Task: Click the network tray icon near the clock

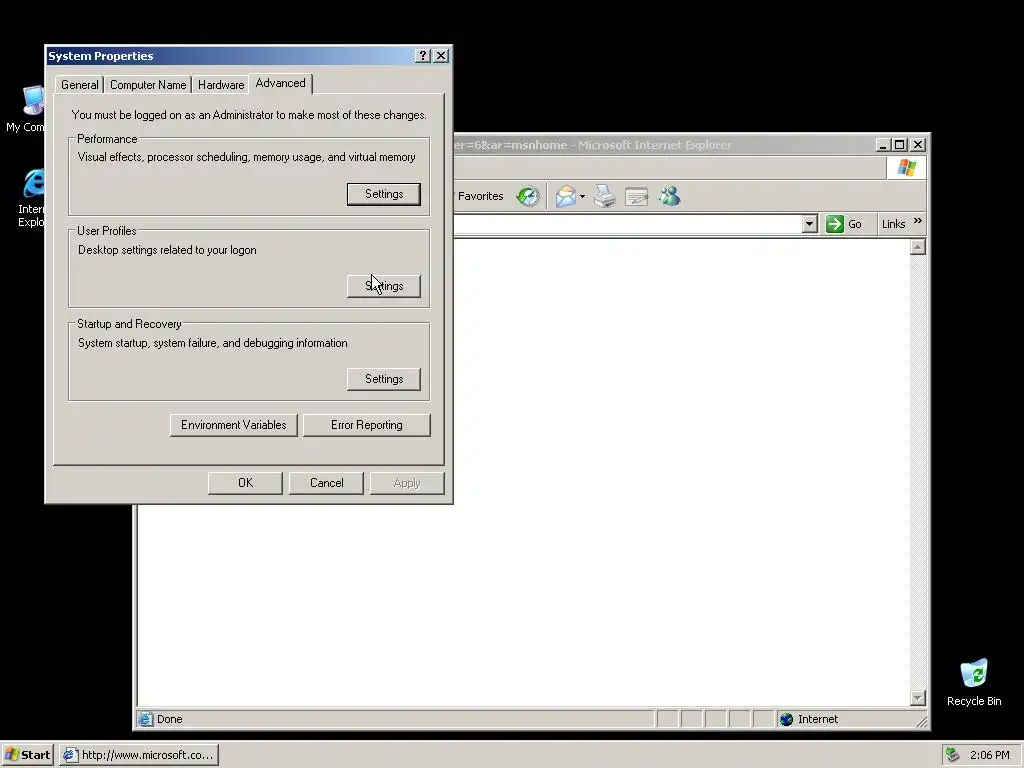Action: (x=952, y=755)
